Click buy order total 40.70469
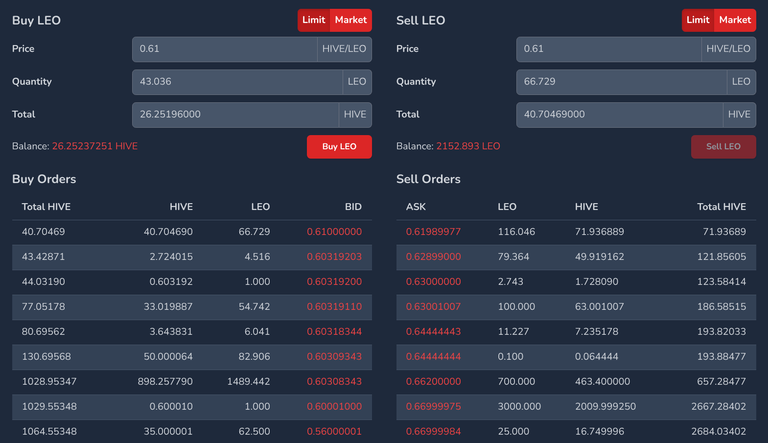Image resolution: width=768 pixels, height=443 pixels. (43, 232)
